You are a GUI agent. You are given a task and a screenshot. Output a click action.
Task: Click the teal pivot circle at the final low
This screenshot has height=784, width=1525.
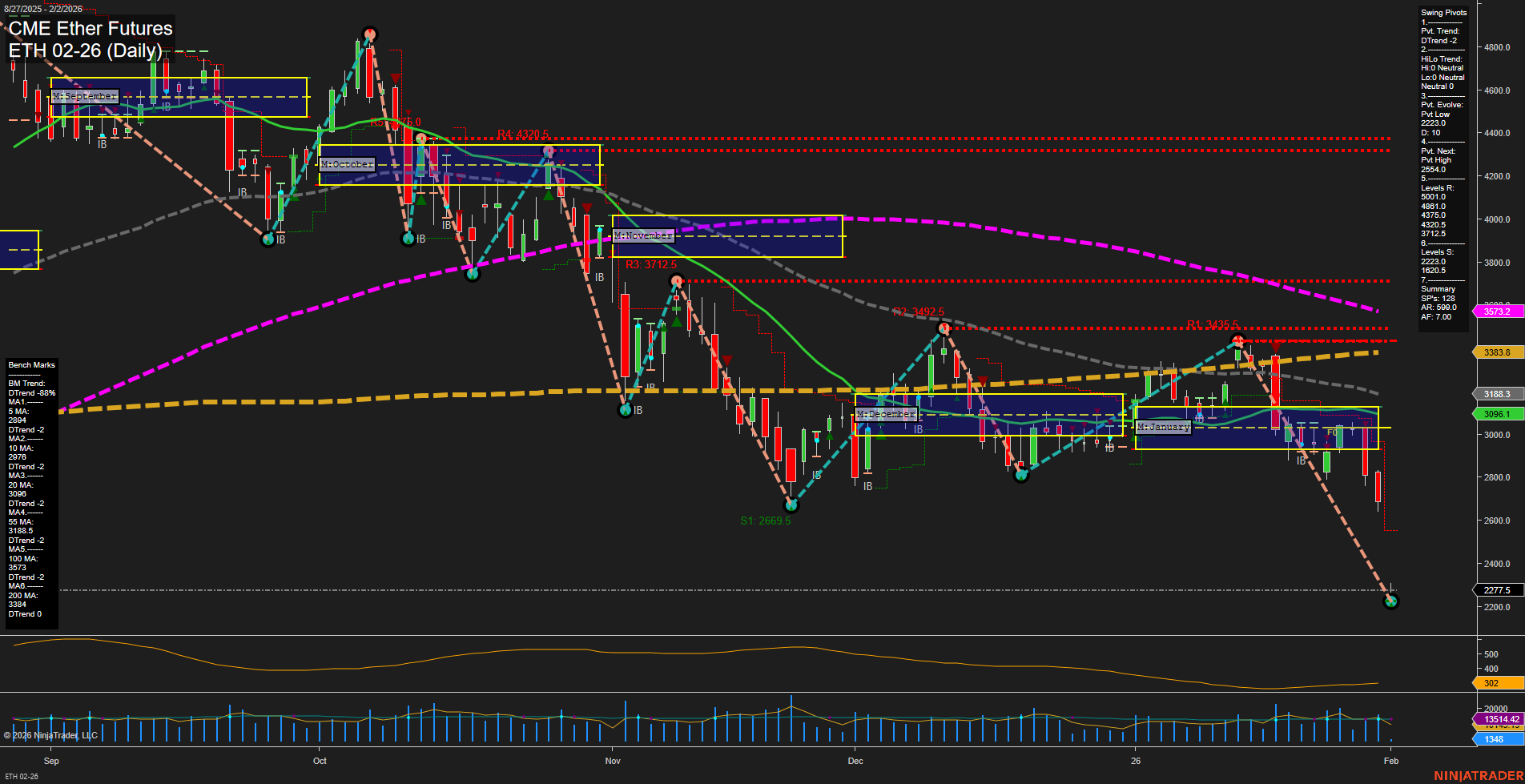pyautogui.click(x=1391, y=601)
